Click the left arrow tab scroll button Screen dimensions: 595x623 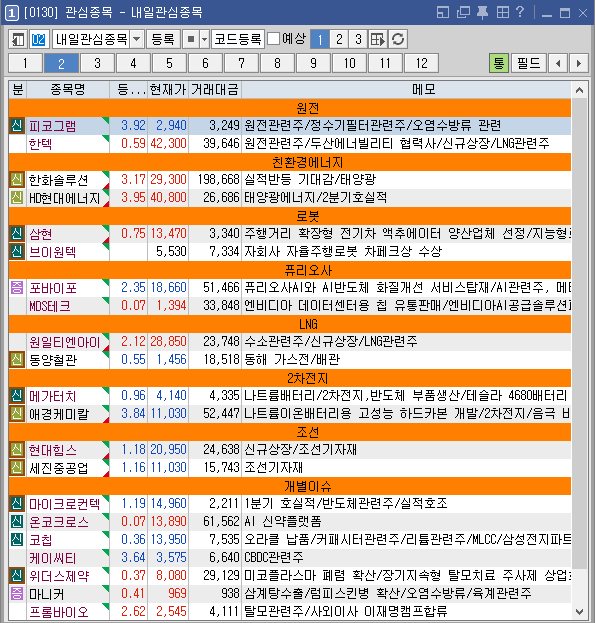[x=558, y=63]
